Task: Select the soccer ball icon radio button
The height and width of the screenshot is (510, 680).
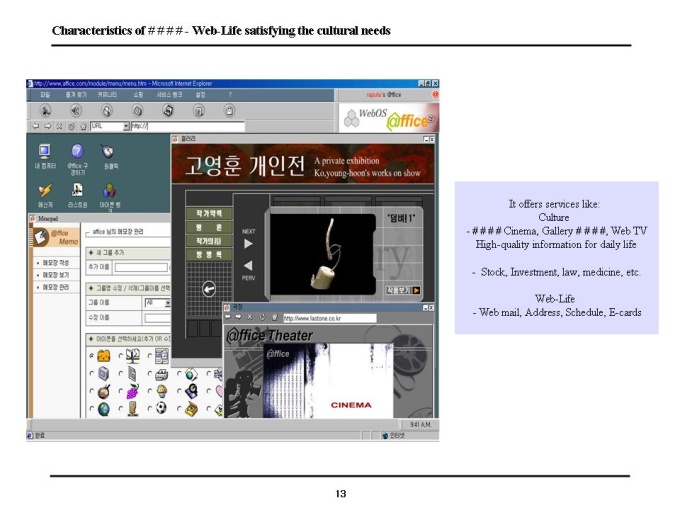Action: pos(150,409)
